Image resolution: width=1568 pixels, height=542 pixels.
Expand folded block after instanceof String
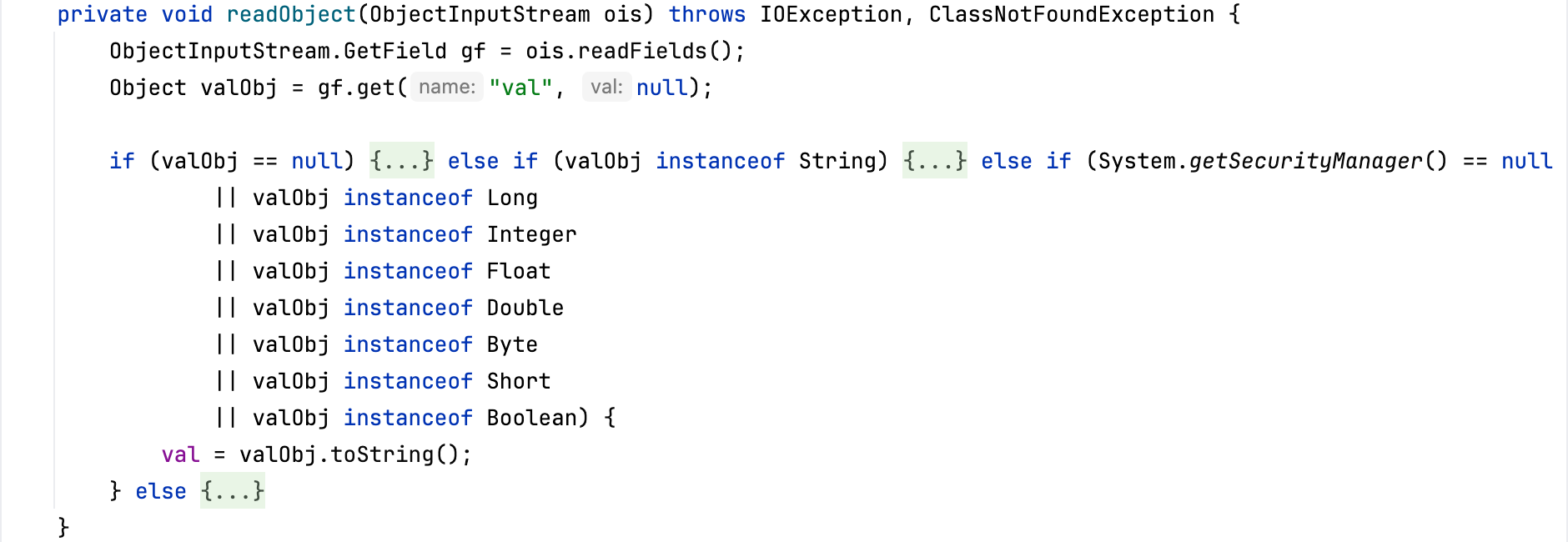pyautogui.click(x=935, y=160)
